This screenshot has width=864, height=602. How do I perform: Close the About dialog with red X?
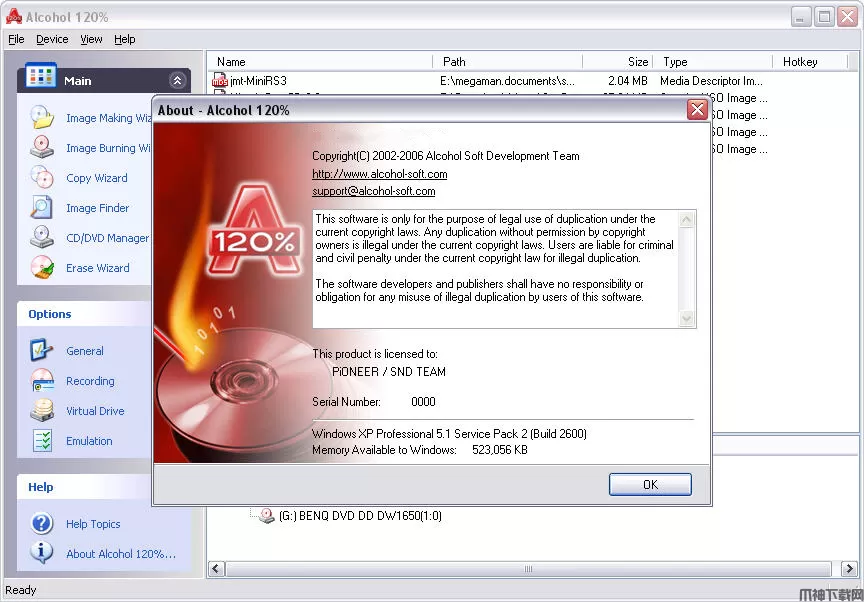tap(697, 109)
